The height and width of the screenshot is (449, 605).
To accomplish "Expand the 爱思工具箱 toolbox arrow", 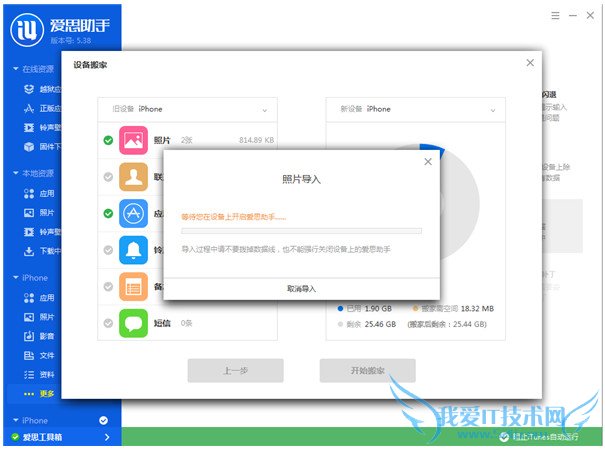I will (x=107, y=437).
